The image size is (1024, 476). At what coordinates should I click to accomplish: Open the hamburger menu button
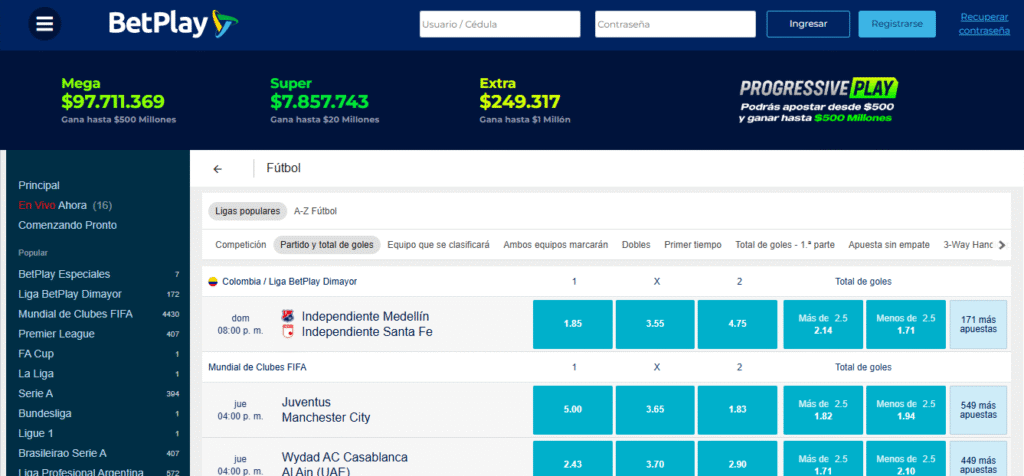point(44,24)
